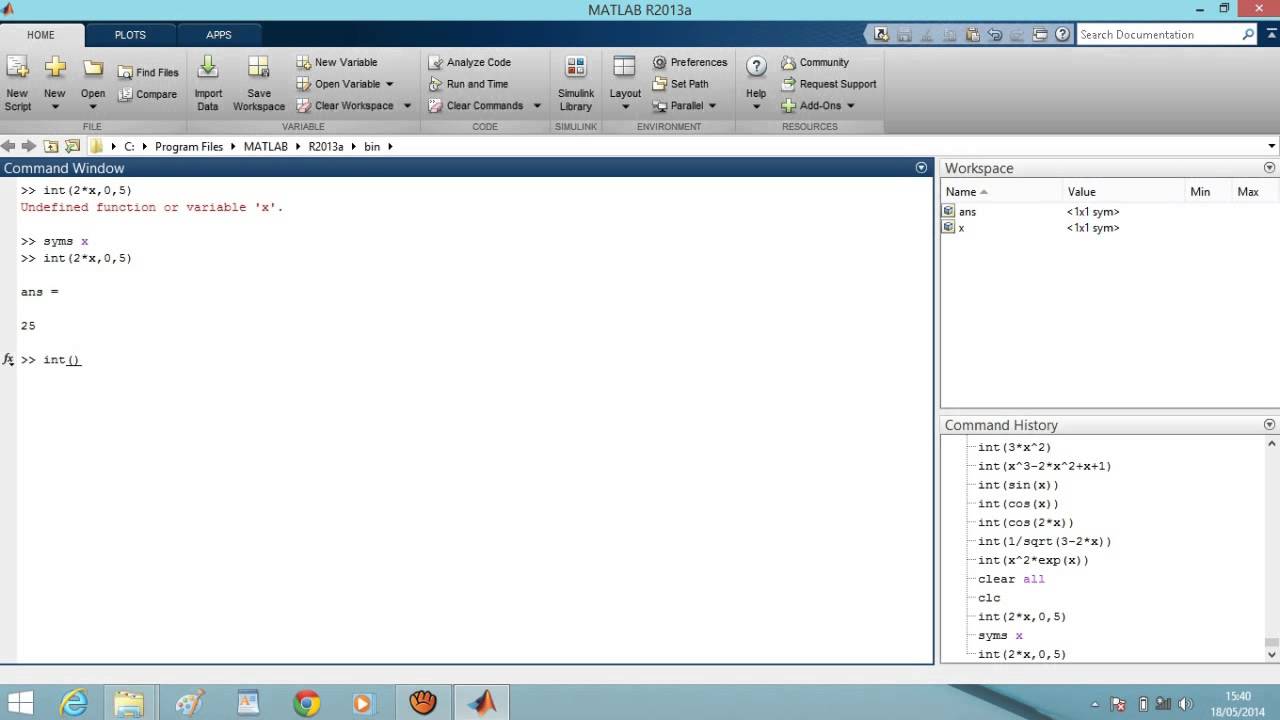This screenshot has width=1280, height=720.
Task: Expand the Open Variable dropdown
Action: [x=389, y=84]
